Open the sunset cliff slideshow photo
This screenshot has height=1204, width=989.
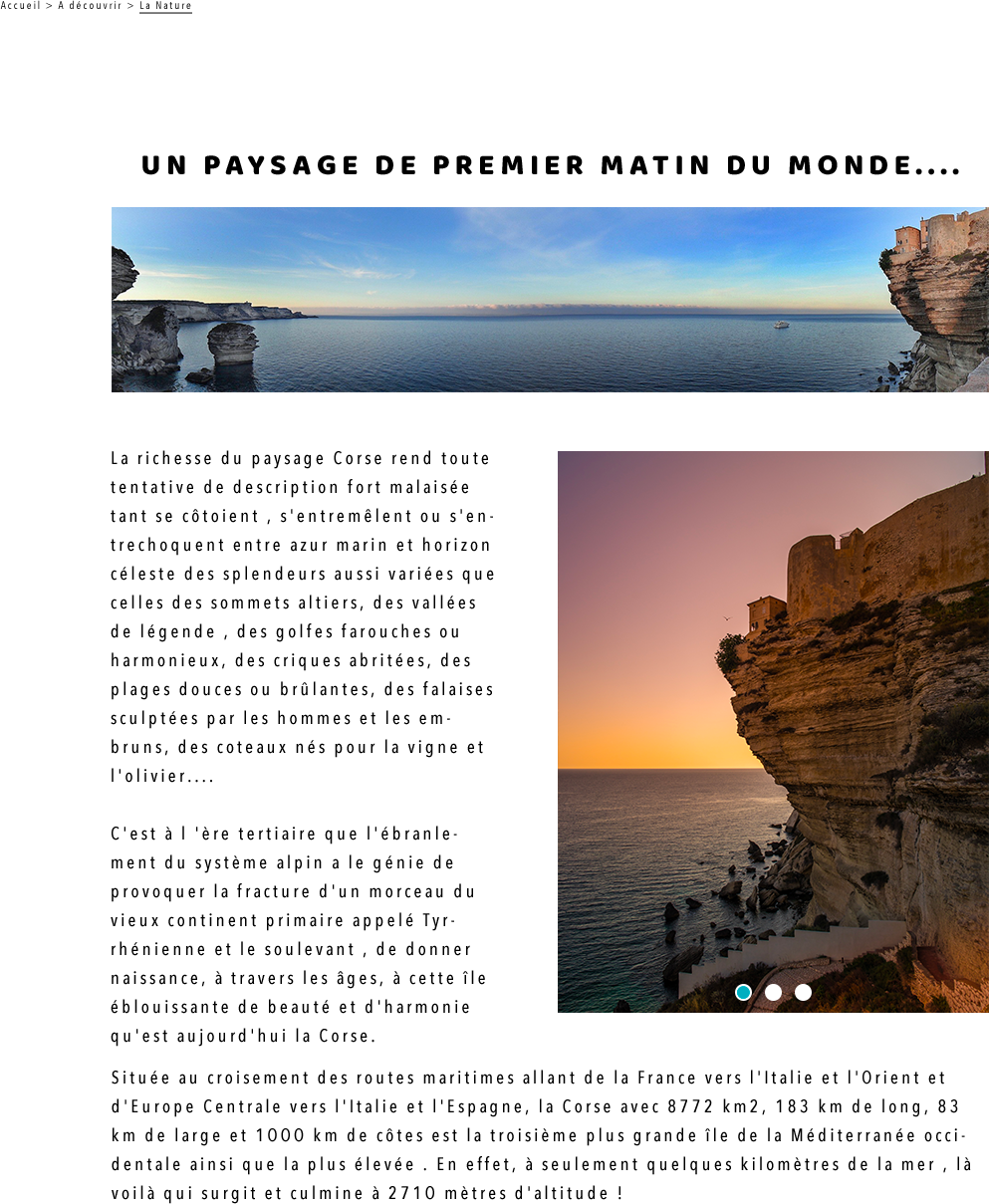773,732
